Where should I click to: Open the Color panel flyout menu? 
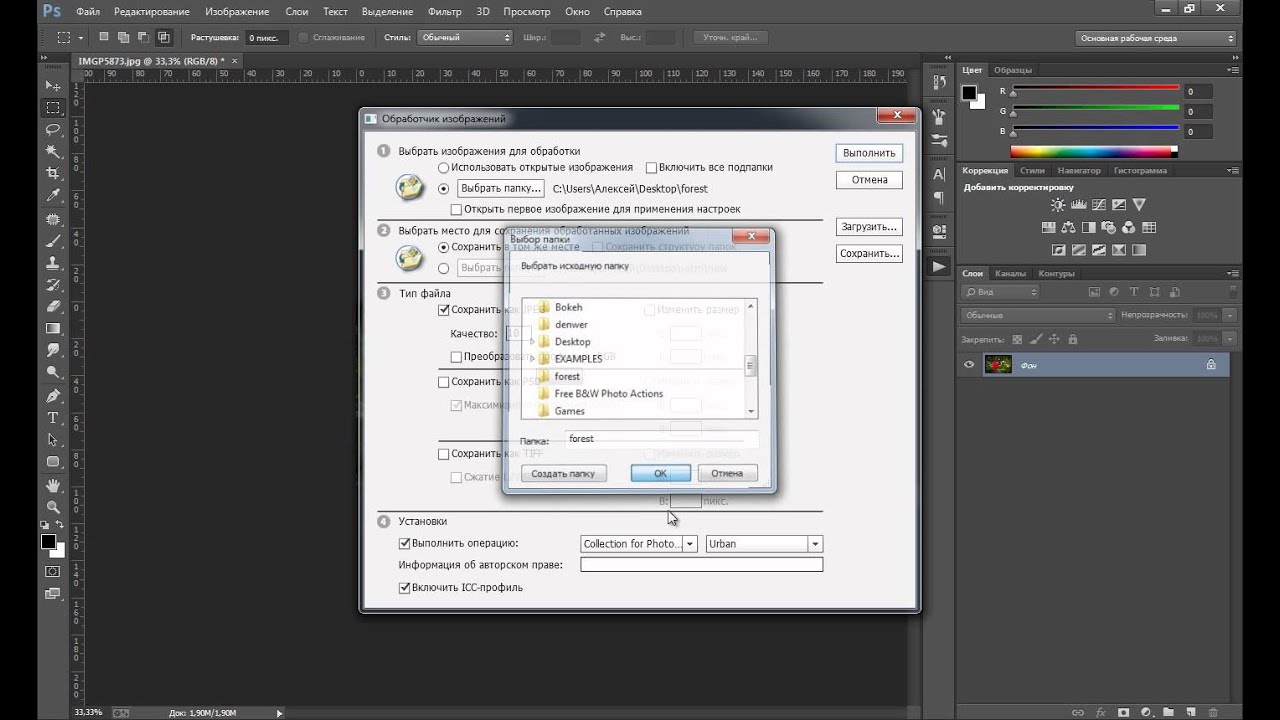[1233, 70]
